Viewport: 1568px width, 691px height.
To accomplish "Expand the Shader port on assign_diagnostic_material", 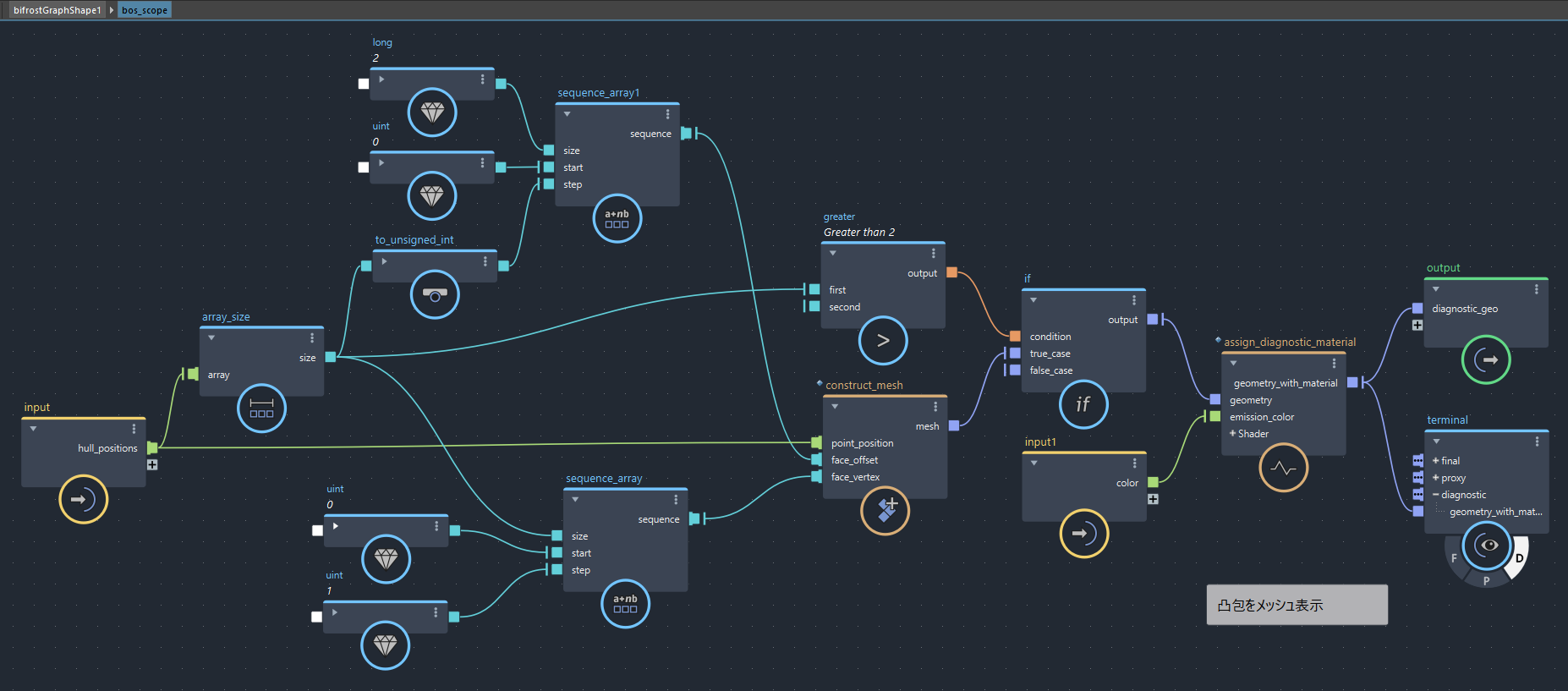I will (1233, 434).
